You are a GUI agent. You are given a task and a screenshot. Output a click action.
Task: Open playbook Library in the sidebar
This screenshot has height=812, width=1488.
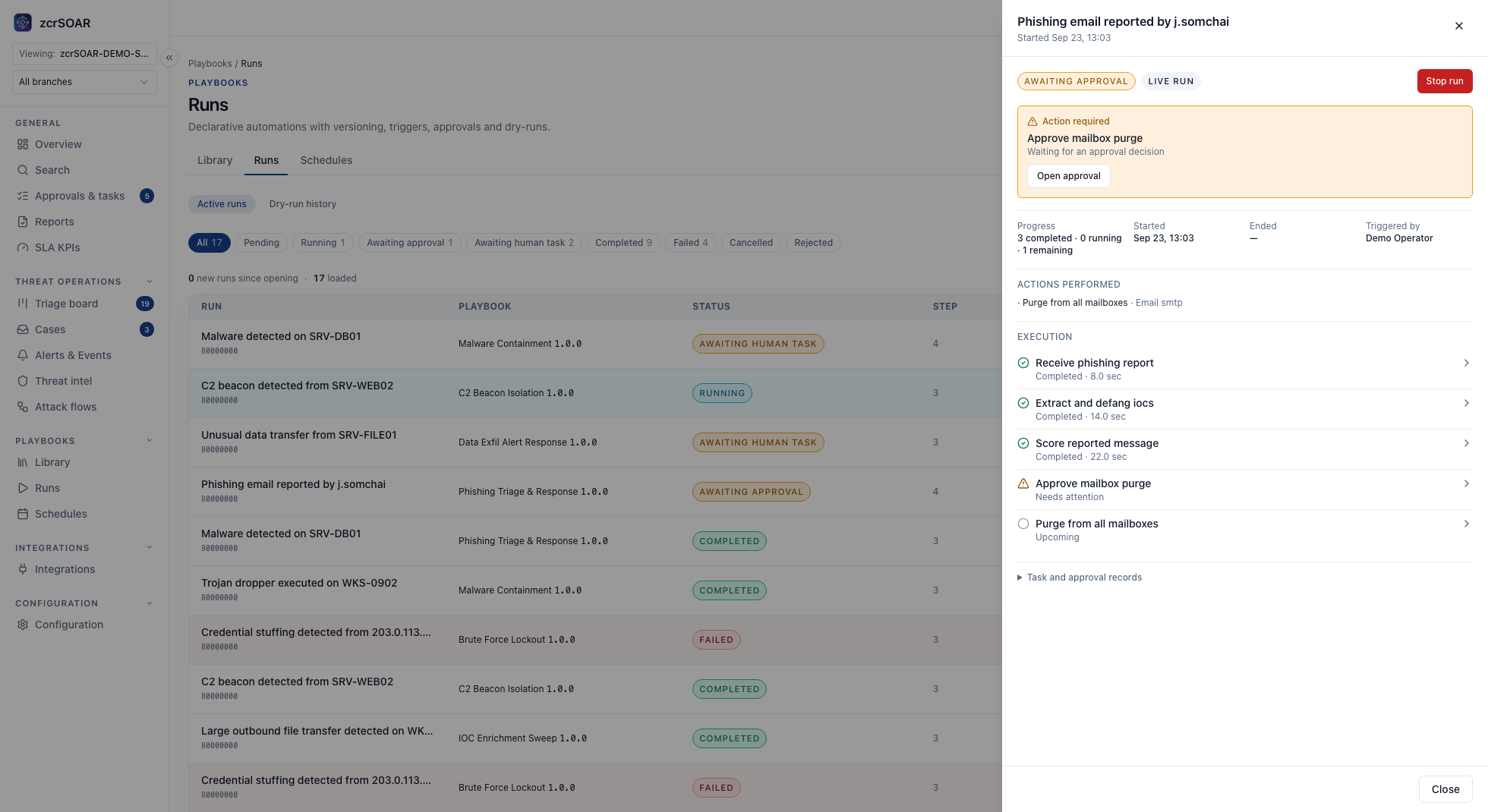click(84, 462)
